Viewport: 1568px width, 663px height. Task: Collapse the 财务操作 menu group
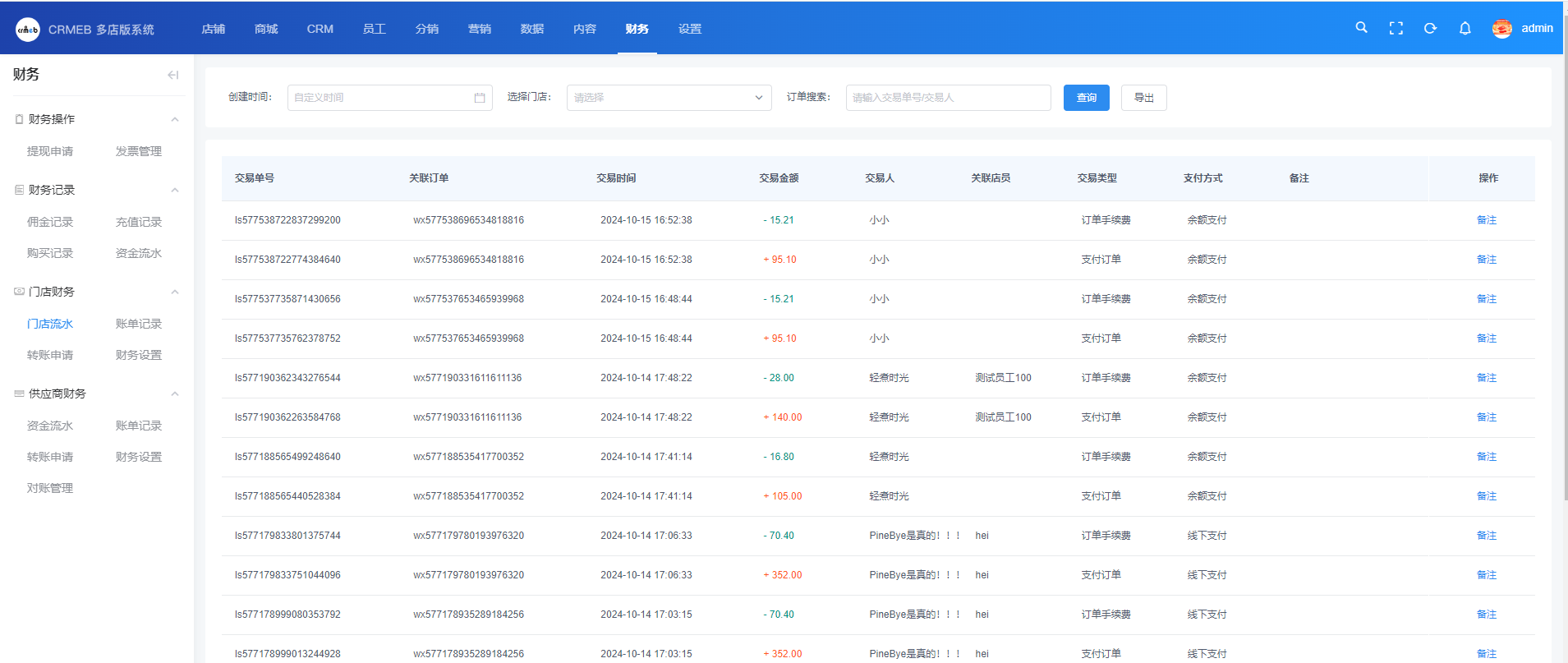pyautogui.click(x=174, y=119)
